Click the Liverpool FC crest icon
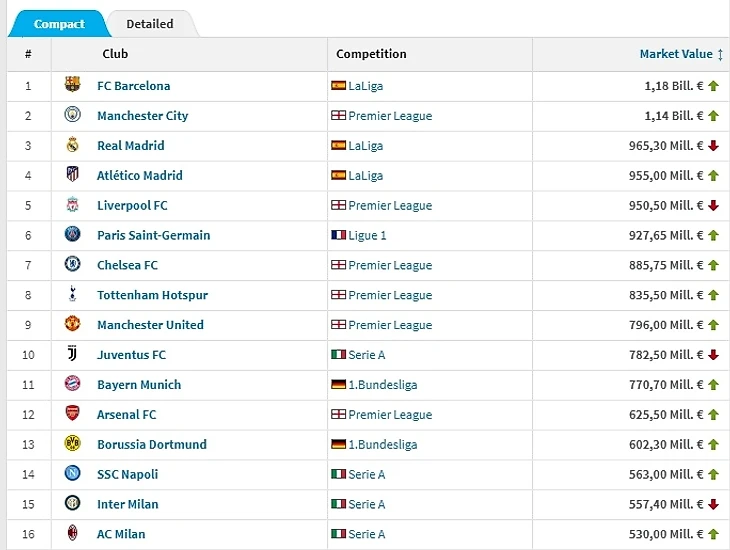 coord(72,205)
